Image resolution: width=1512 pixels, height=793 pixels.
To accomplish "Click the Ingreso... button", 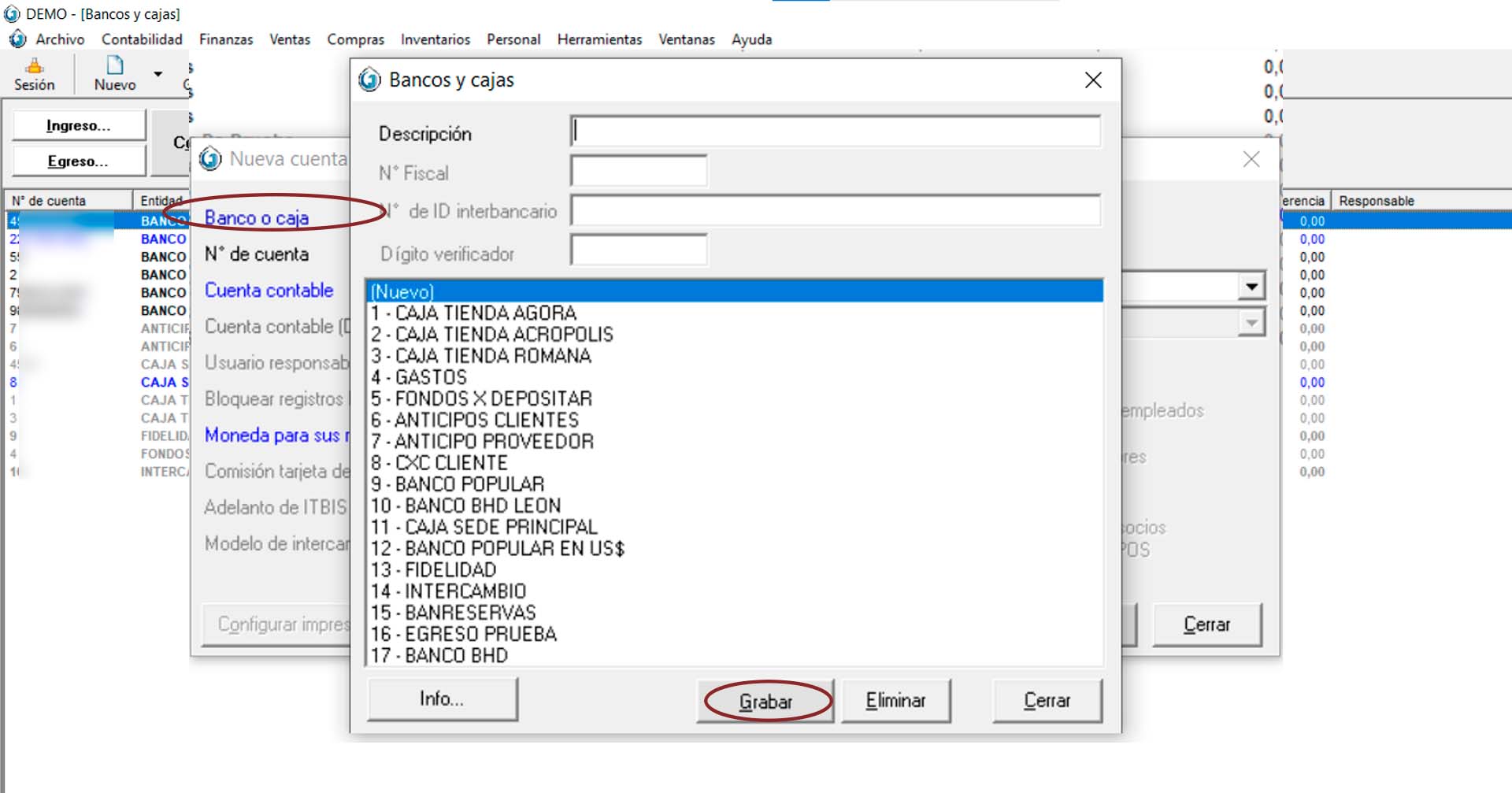I will [79, 126].
